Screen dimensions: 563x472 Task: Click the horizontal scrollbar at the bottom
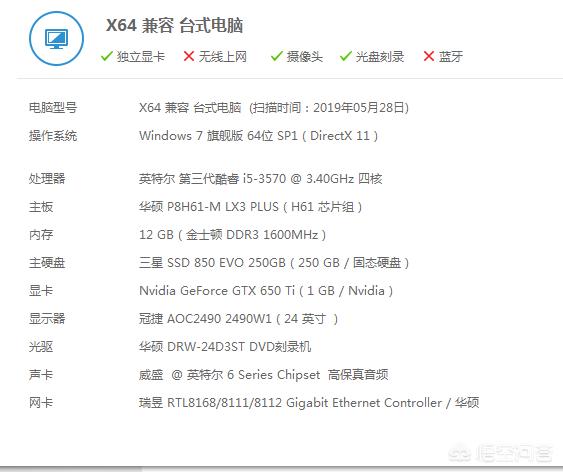tap(282, 469)
